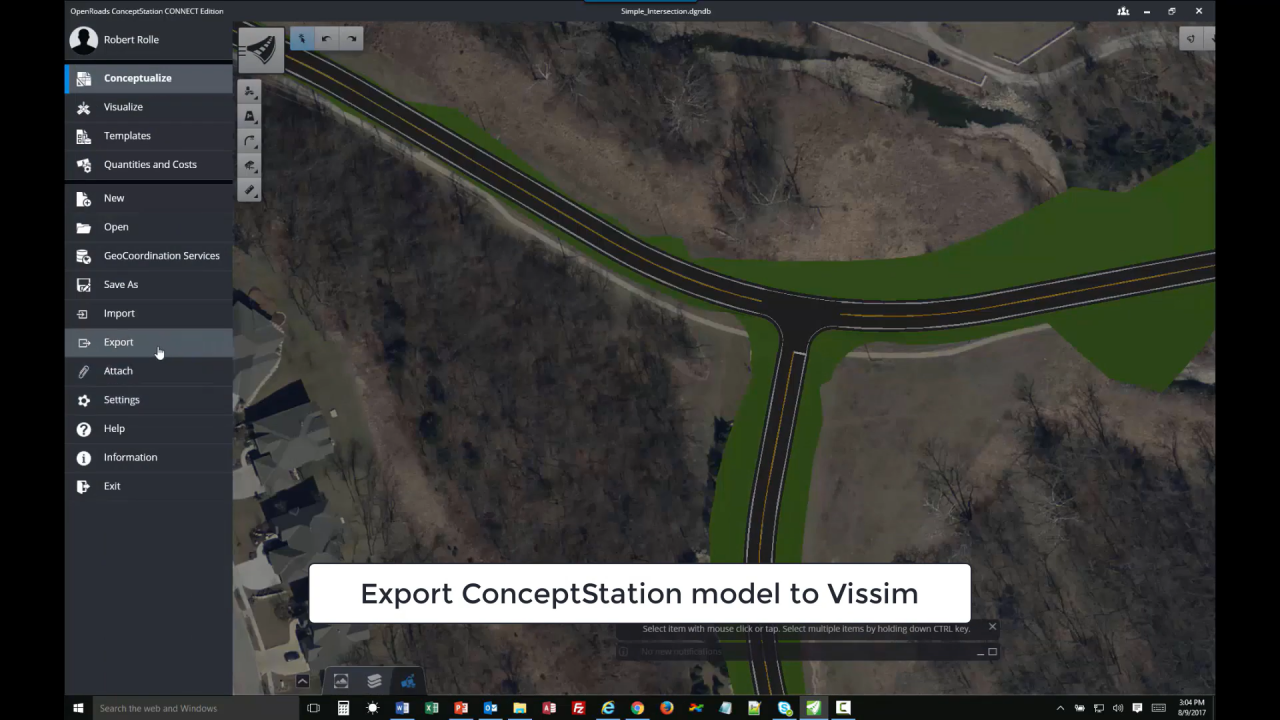Viewport: 1280px width, 720px height.
Task: Open Information in the backstage menu
Action: 149,457
